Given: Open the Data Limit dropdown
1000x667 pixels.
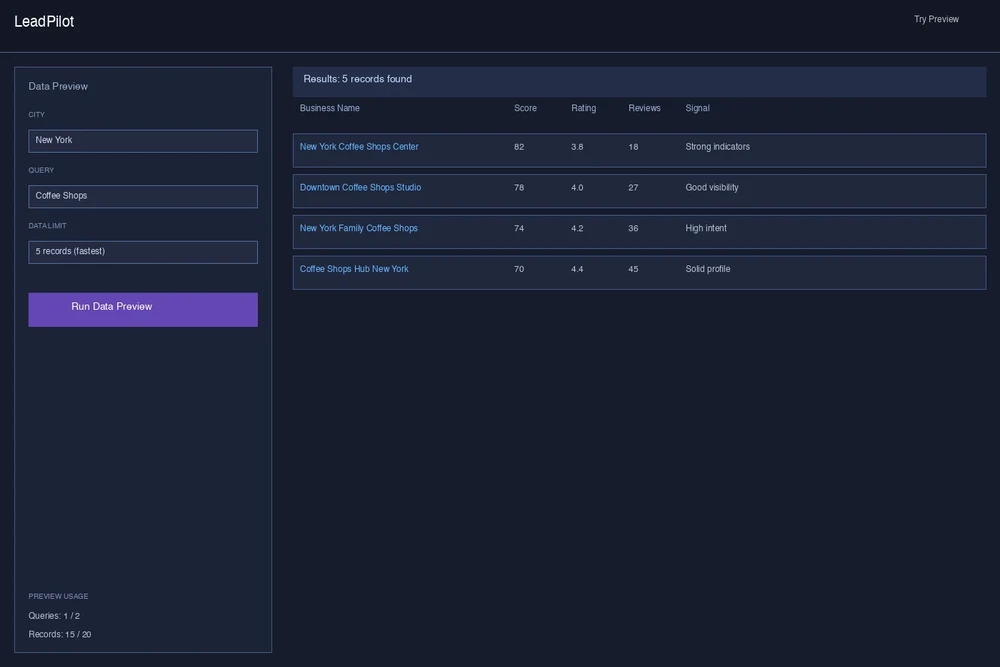Looking at the screenshot, I should click(x=143, y=252).
